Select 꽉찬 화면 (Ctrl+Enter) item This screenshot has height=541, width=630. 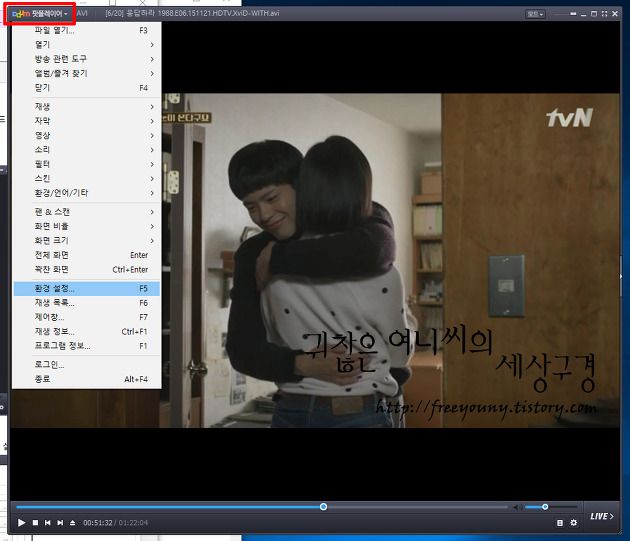point(87,269)
